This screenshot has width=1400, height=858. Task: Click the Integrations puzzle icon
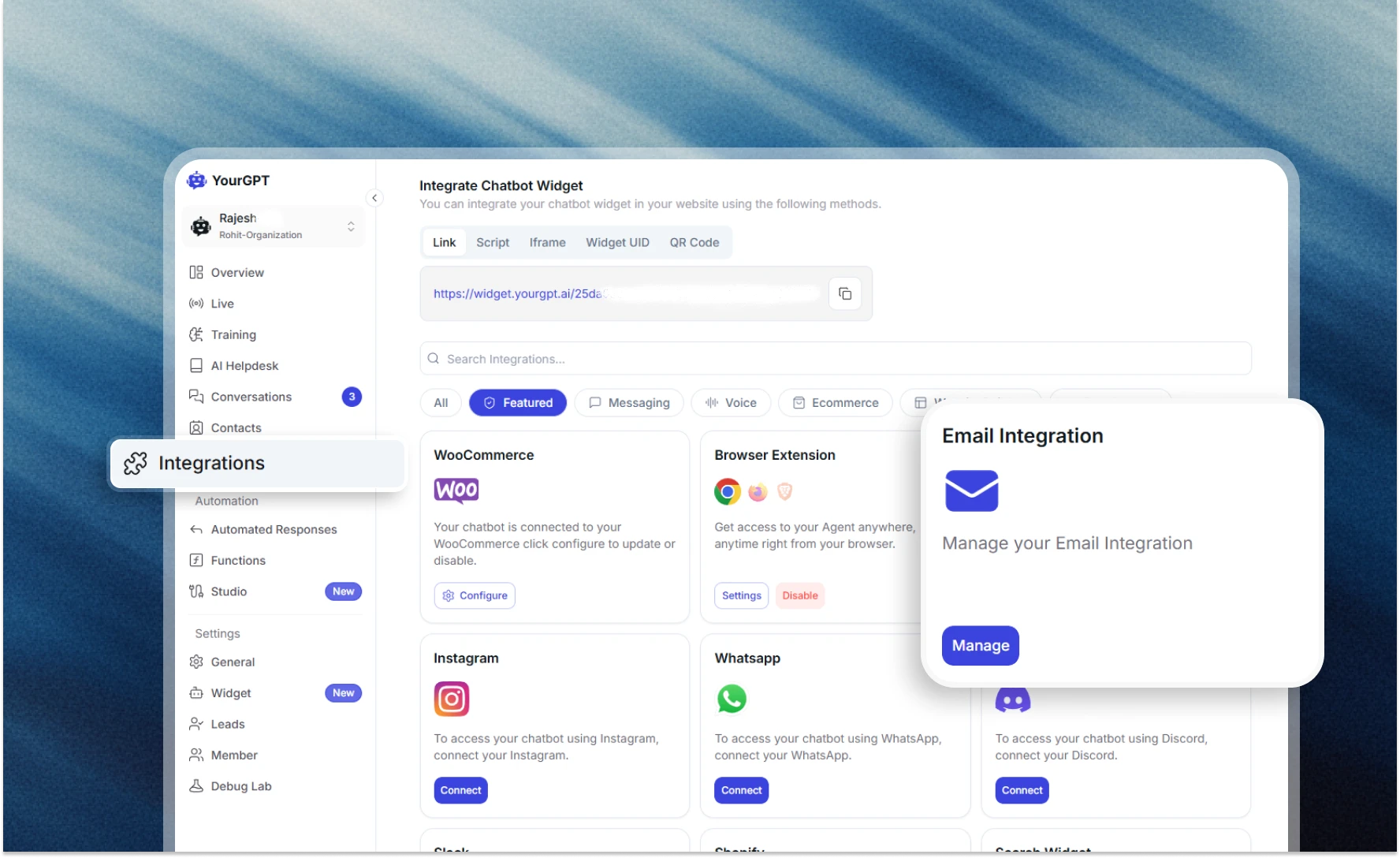[136, 463]
